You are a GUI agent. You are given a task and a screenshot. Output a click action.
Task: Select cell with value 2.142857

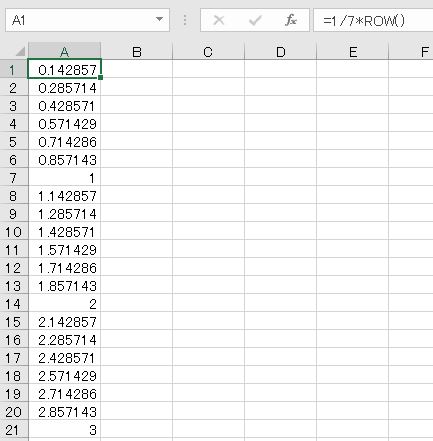(65, 321)
